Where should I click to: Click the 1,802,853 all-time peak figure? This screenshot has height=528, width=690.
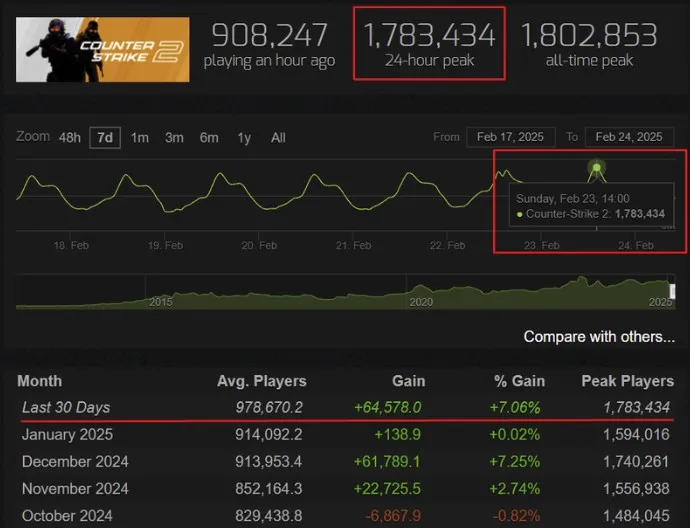click(x=589, y=35)
